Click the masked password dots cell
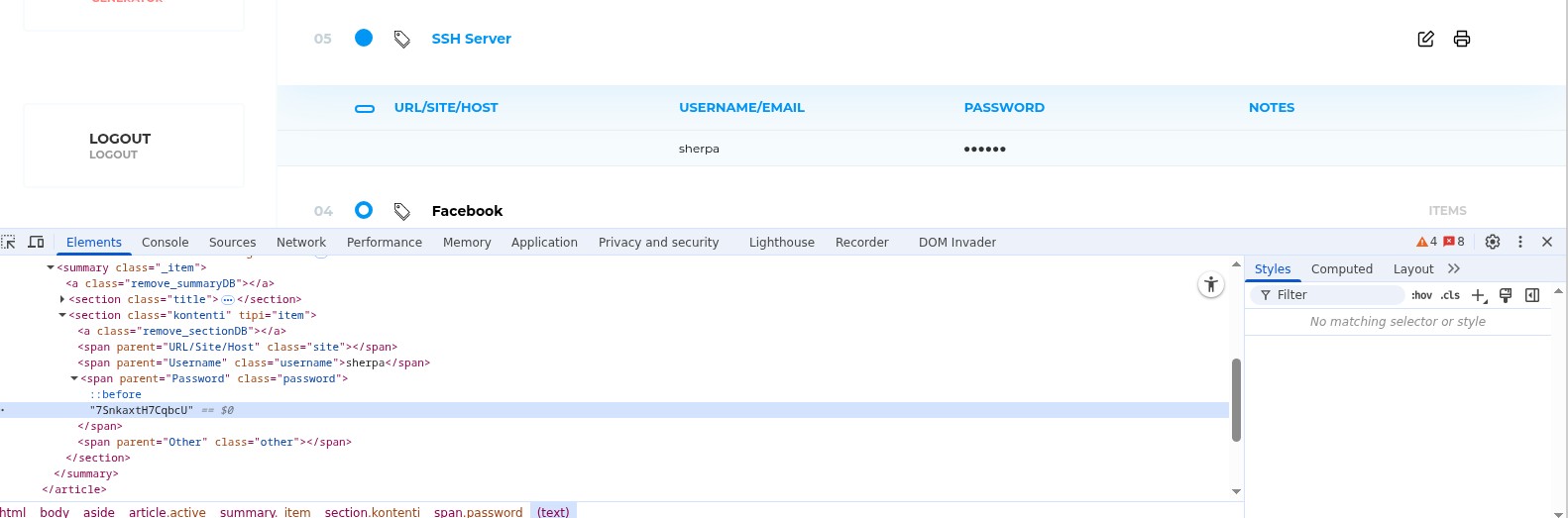 pyautogui.click(x=984, y=149)
